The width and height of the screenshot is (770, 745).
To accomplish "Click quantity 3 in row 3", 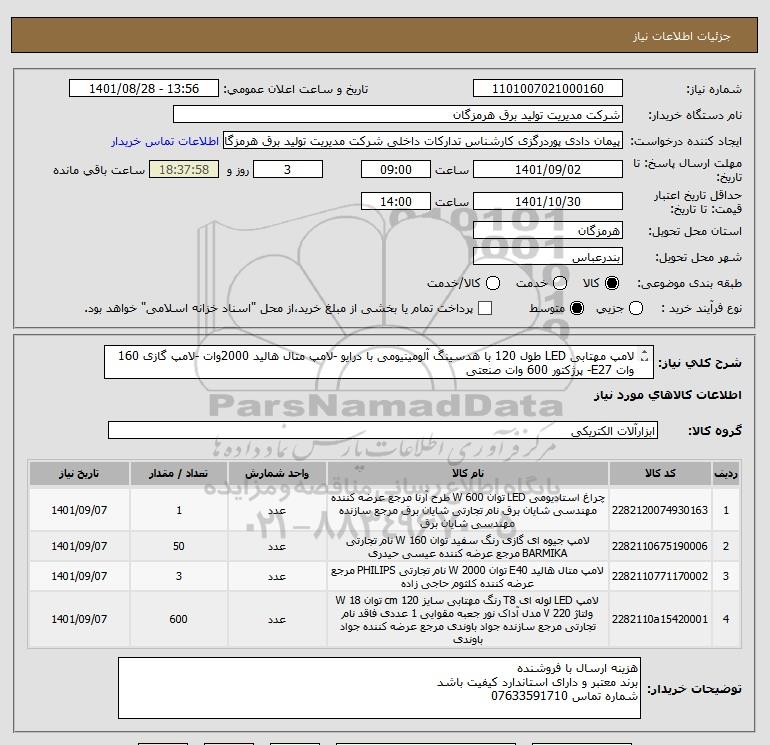I will click(x=179, y=576).
